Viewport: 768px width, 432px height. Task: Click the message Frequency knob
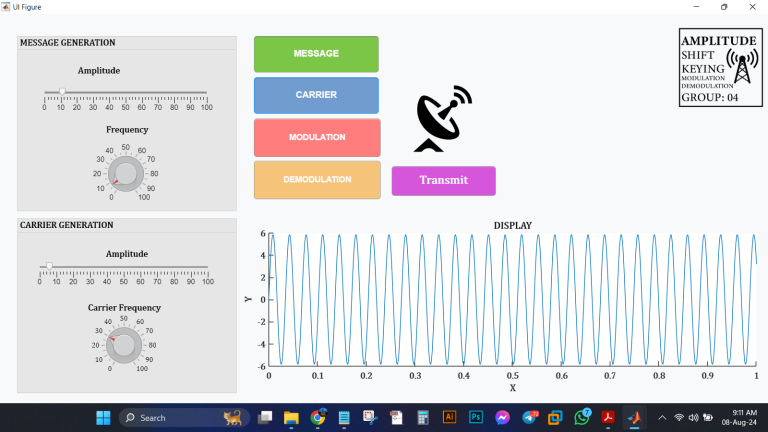click(125, 172)
